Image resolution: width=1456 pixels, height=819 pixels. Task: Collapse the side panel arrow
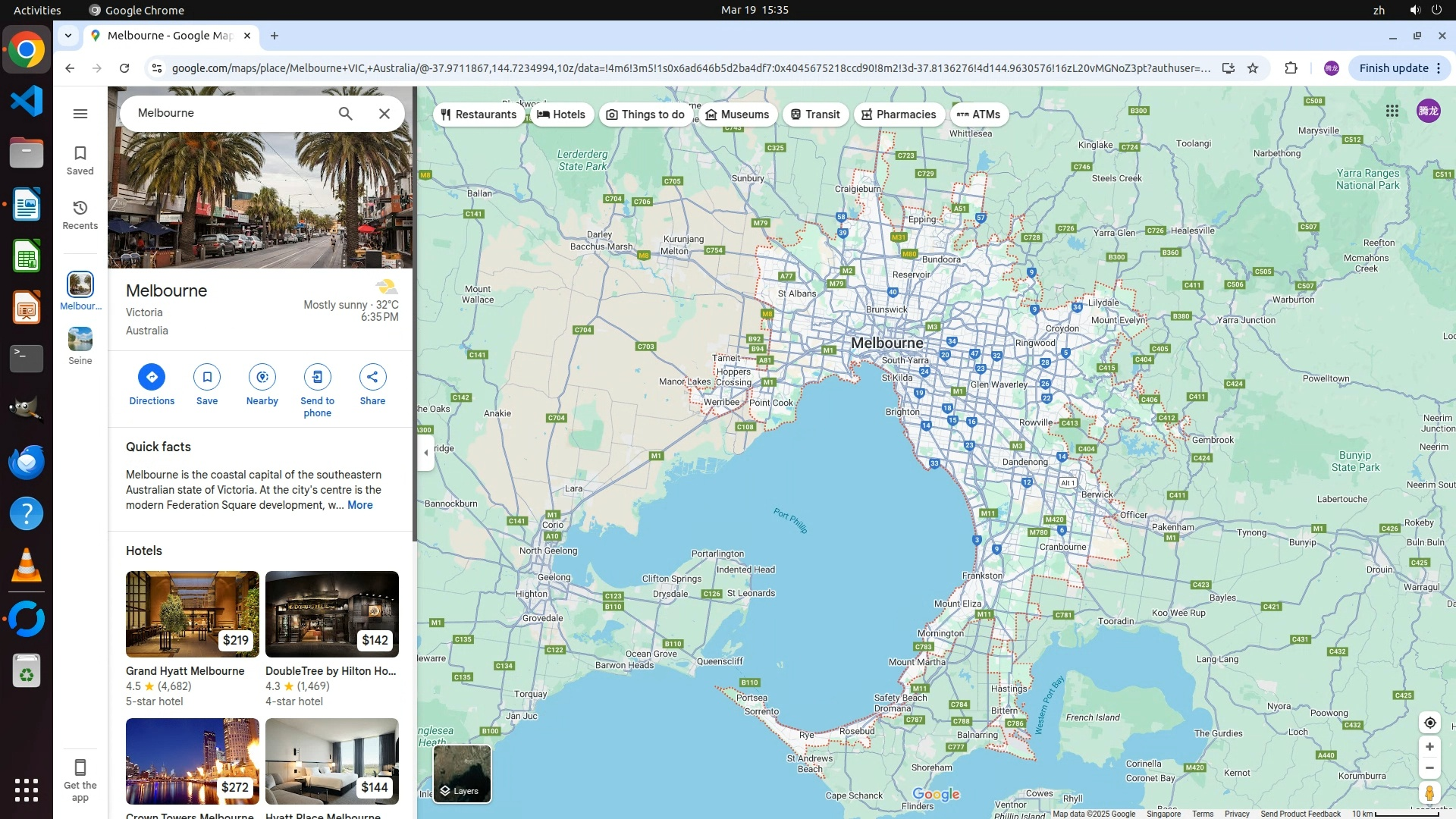[425, 453]
